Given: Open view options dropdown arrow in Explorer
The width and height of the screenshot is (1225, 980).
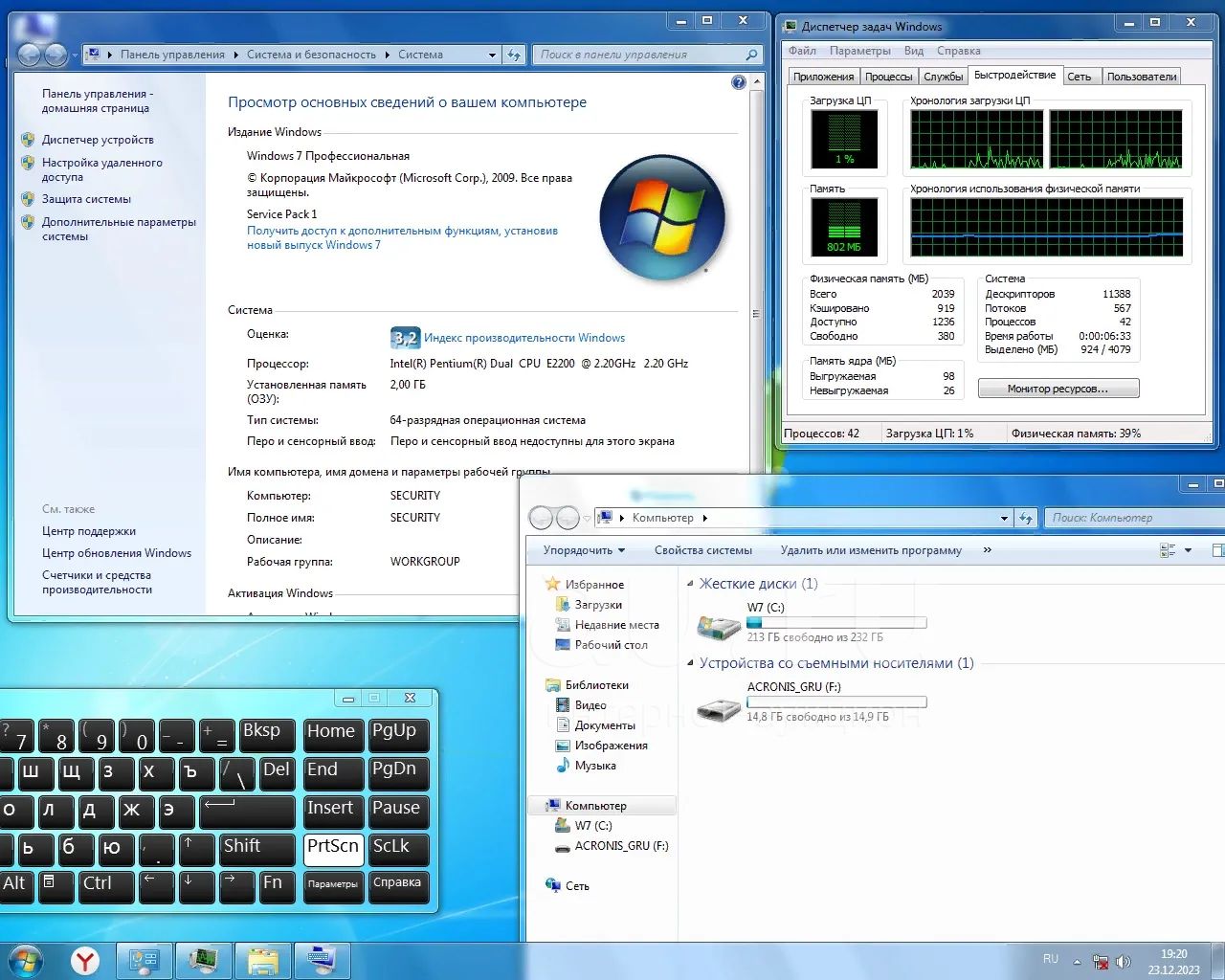Looking at the screenshot, I should tap(1188, 550).
